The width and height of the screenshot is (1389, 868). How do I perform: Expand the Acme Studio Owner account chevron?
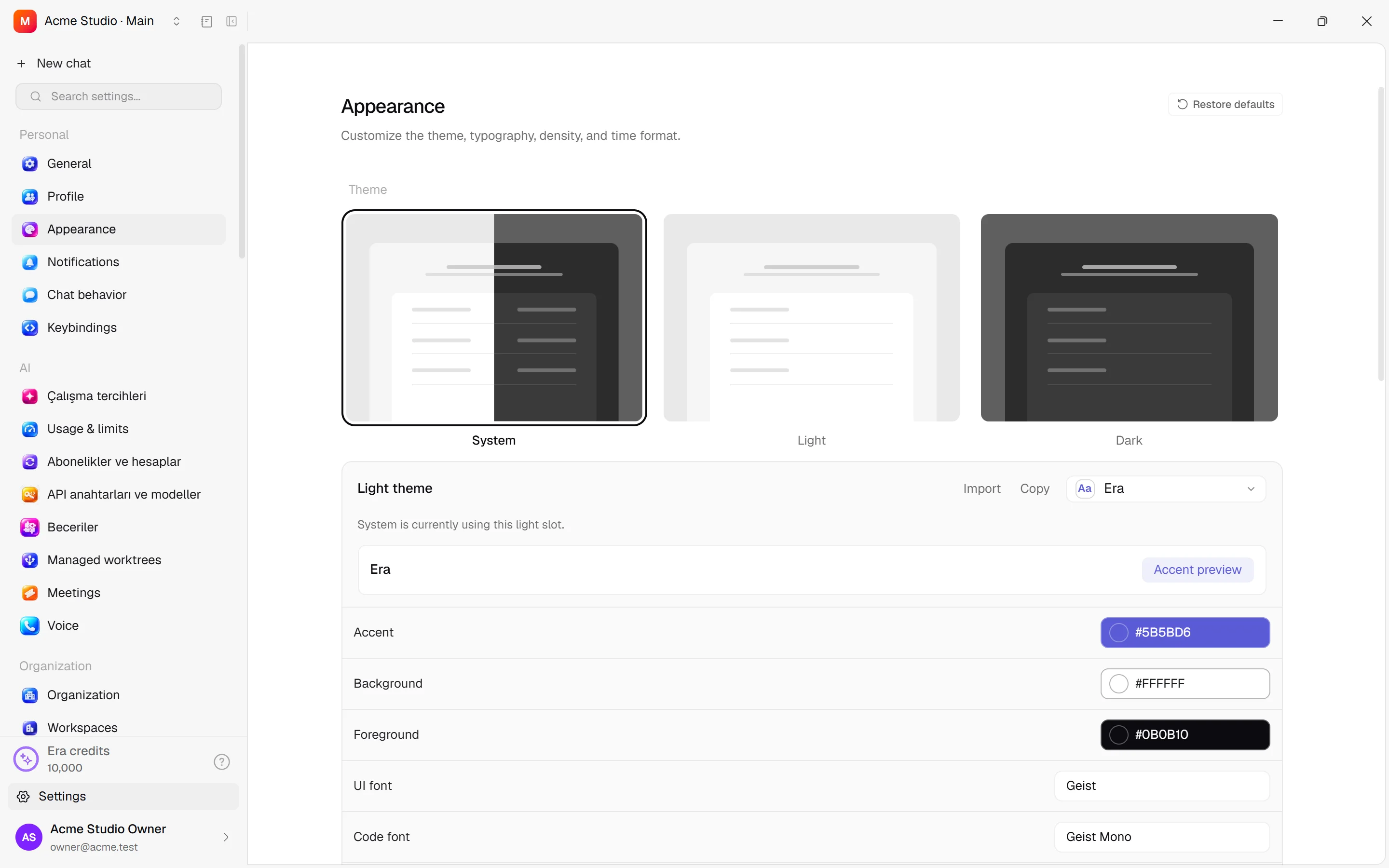[226, 837]
